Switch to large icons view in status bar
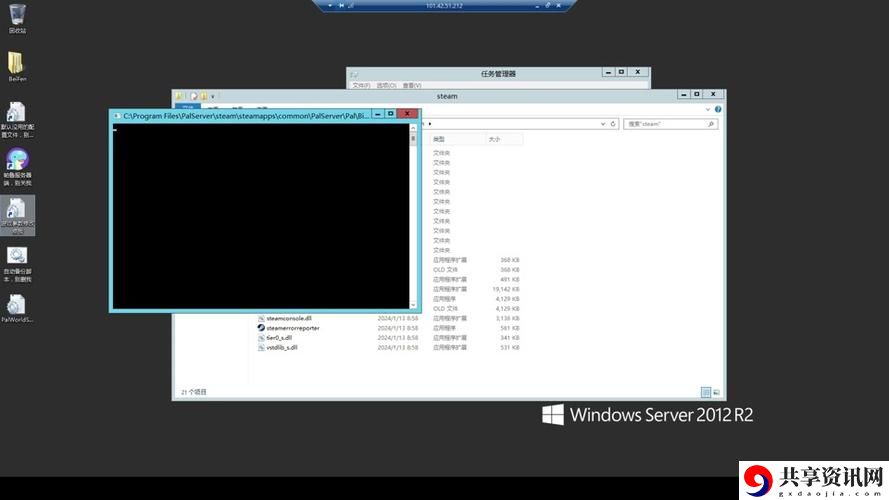The height and width of the screenshot is (500, 889). point(716,392)
